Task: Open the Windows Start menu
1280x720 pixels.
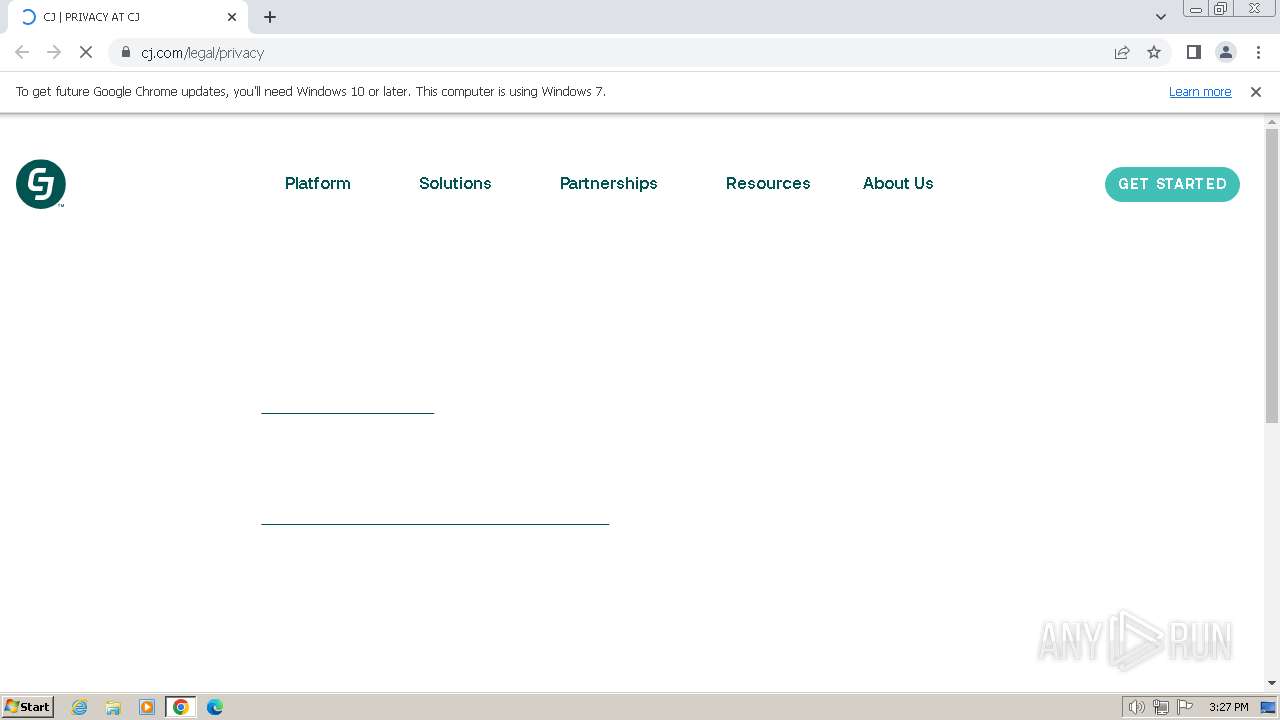Action: point(27,707)
